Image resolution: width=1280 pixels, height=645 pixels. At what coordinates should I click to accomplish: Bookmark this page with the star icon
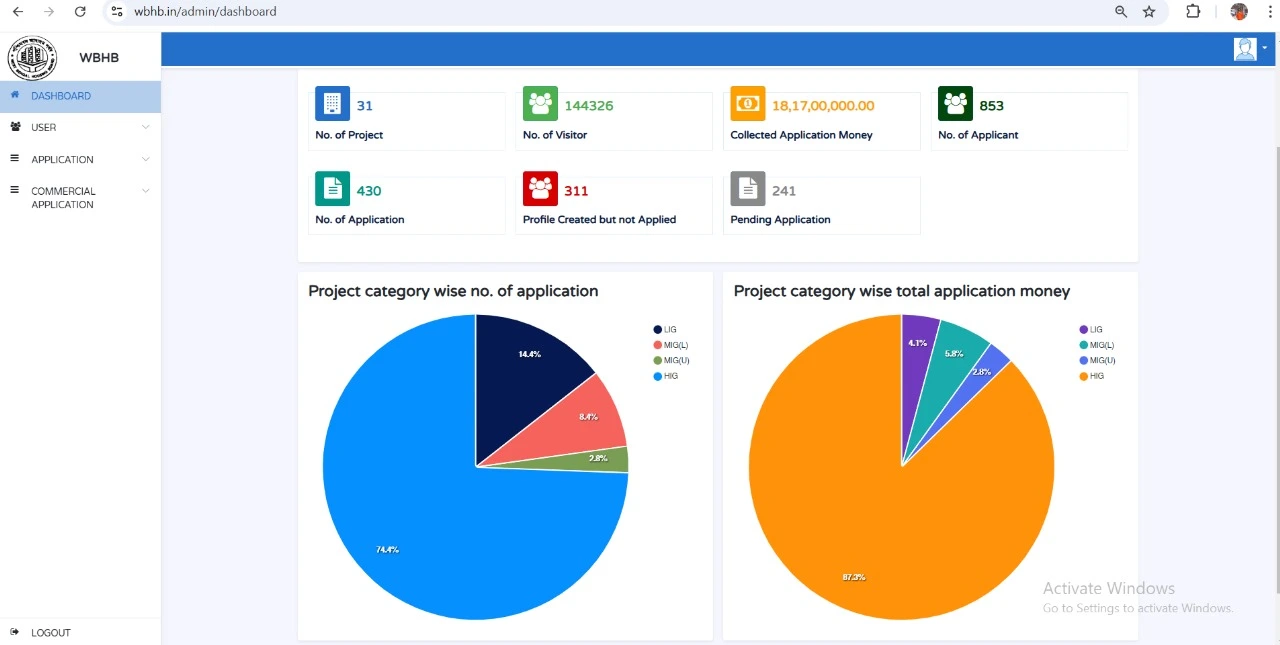click(1149, 11)
